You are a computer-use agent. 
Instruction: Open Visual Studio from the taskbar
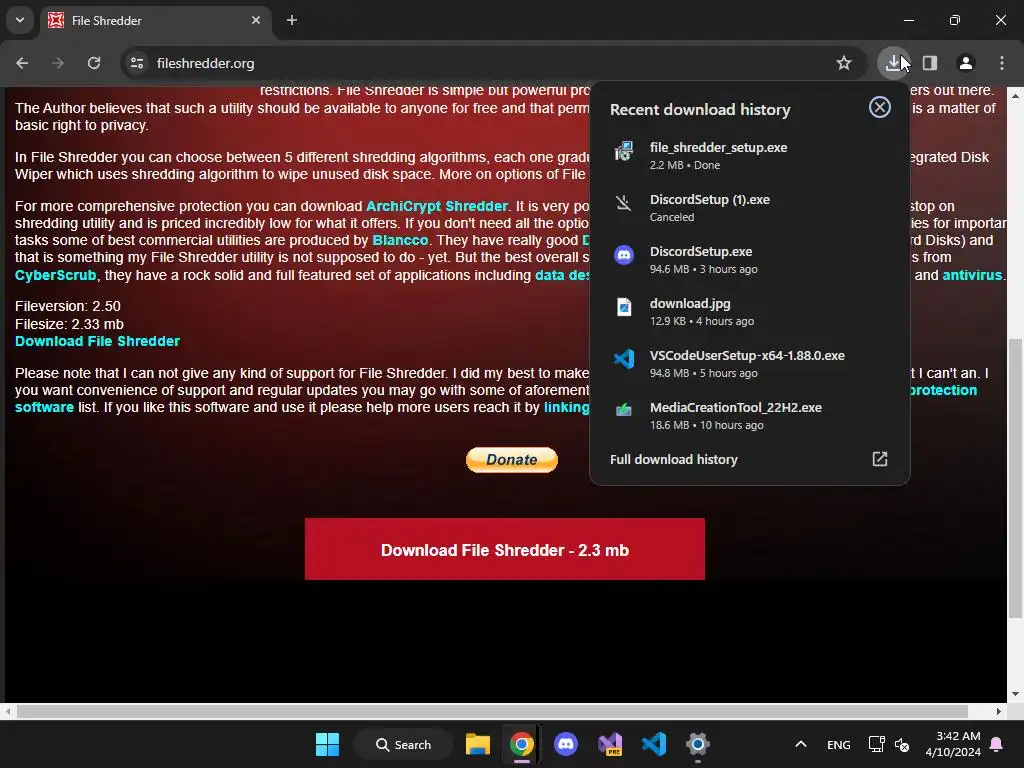click(x=610, y=744)
